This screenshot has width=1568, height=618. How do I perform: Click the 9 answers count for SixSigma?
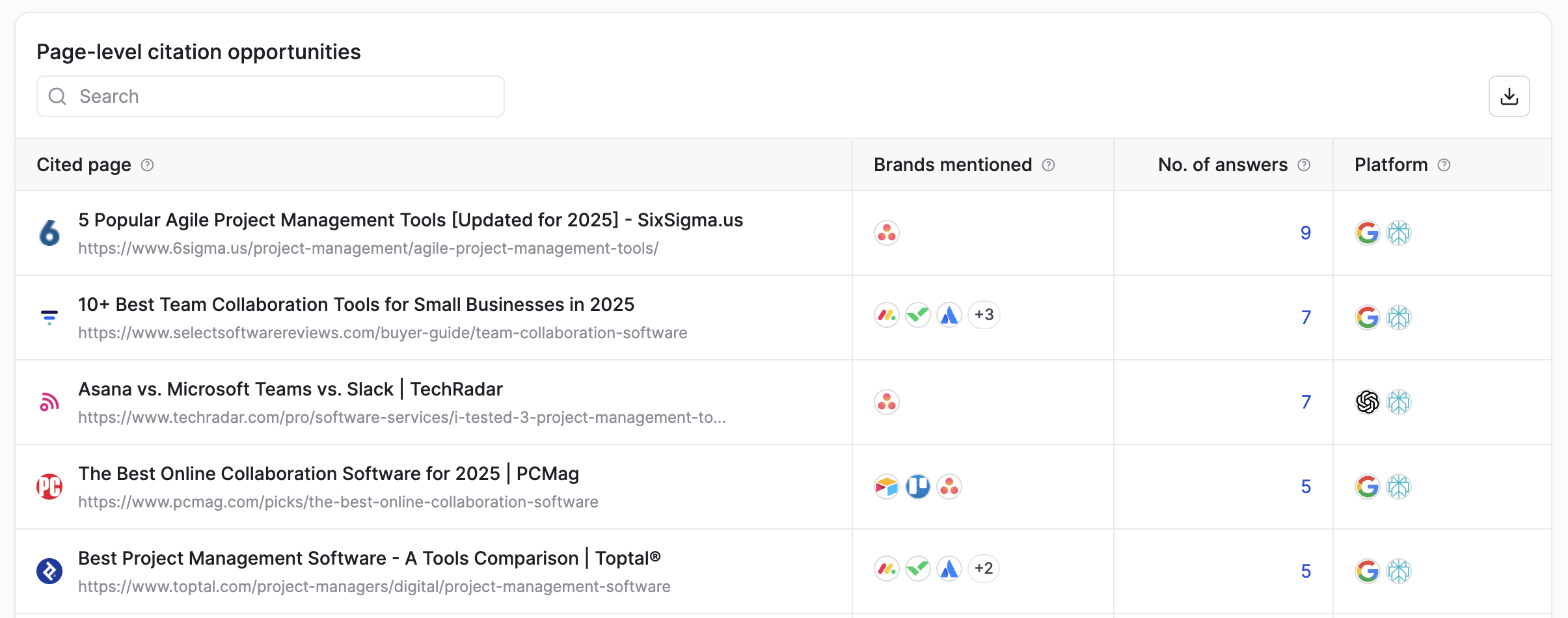(1305, 233)
